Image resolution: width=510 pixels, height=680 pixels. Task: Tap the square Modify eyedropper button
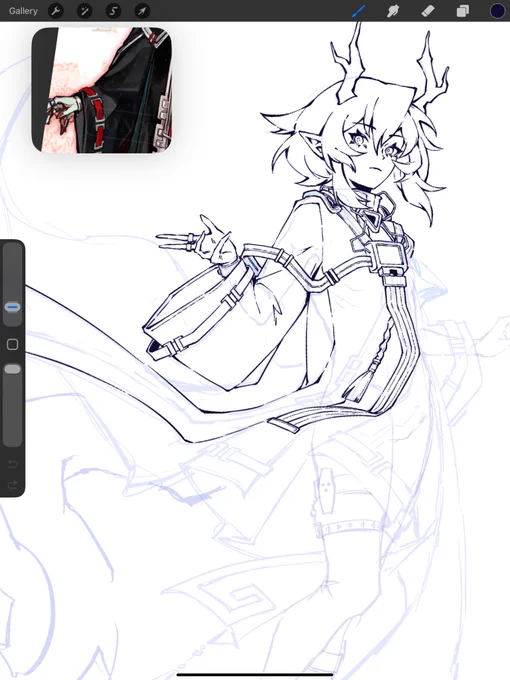(12, 344)
